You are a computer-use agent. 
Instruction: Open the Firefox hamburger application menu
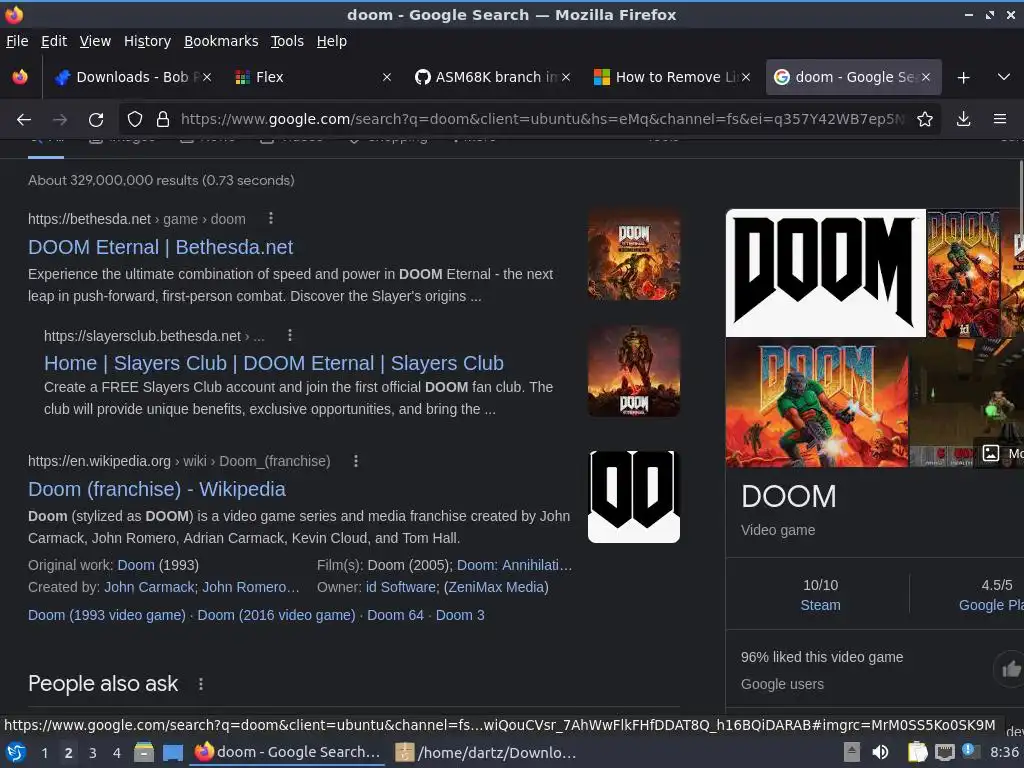click(x=1000, y=119)
